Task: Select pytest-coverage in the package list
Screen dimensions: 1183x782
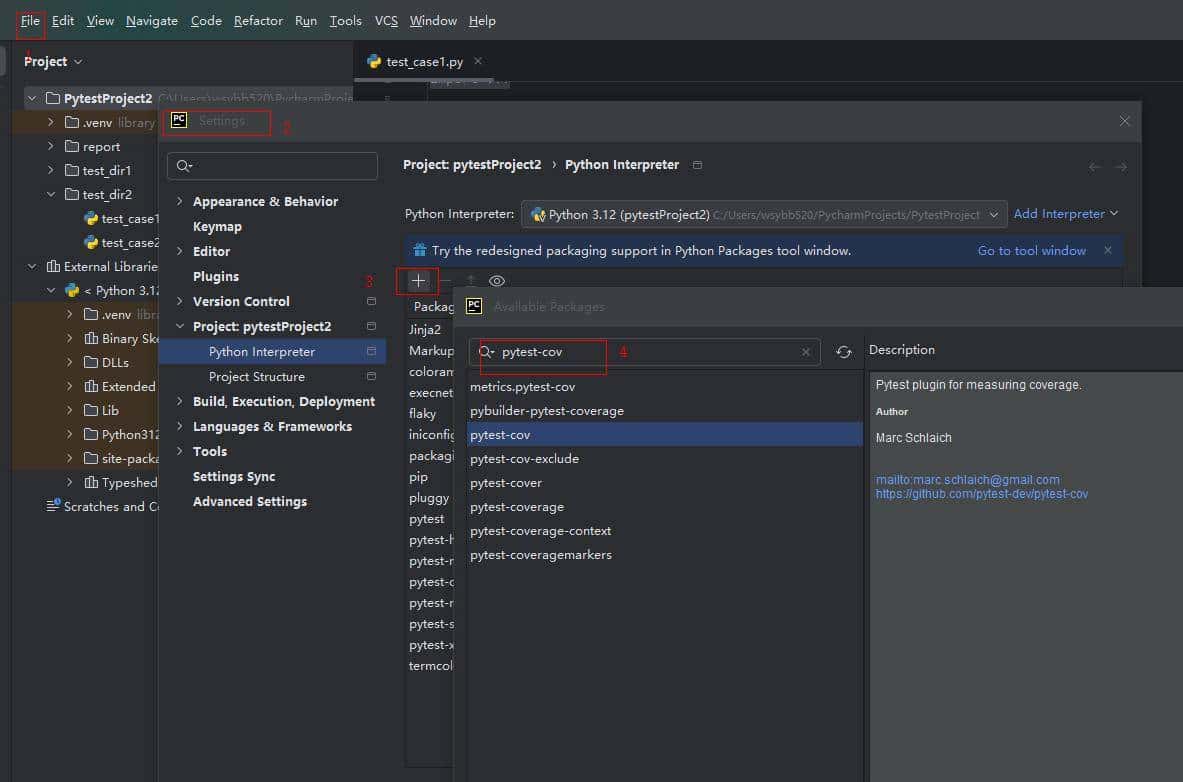Action: point(517,507)
